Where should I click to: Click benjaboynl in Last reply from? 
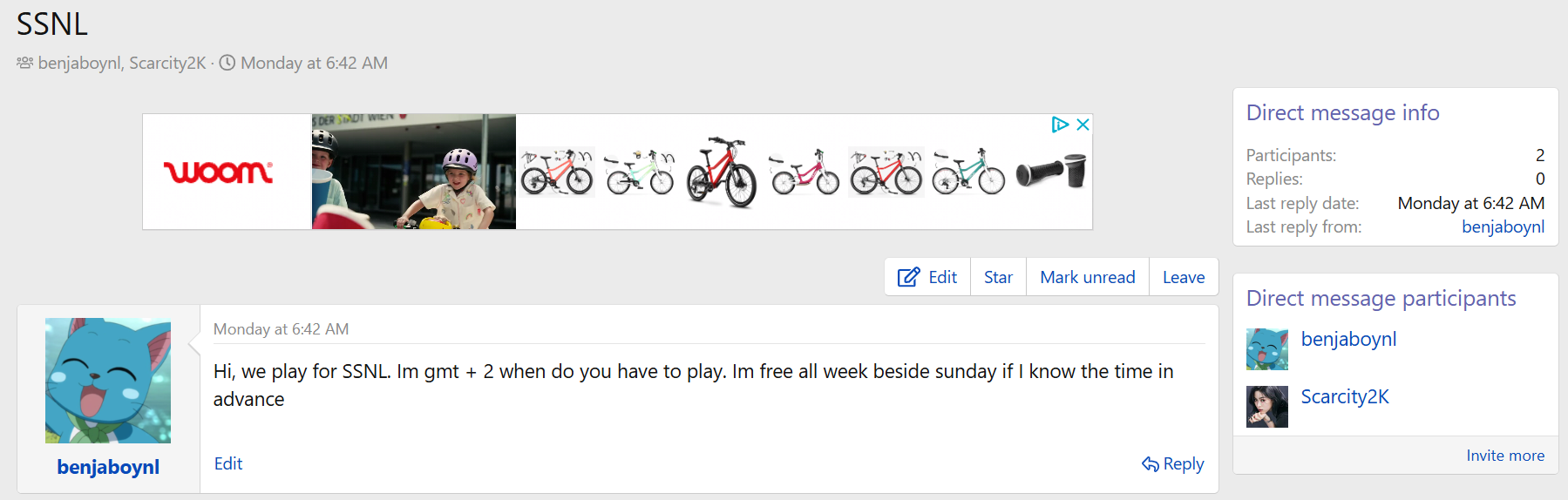(x=1503, y=227)
